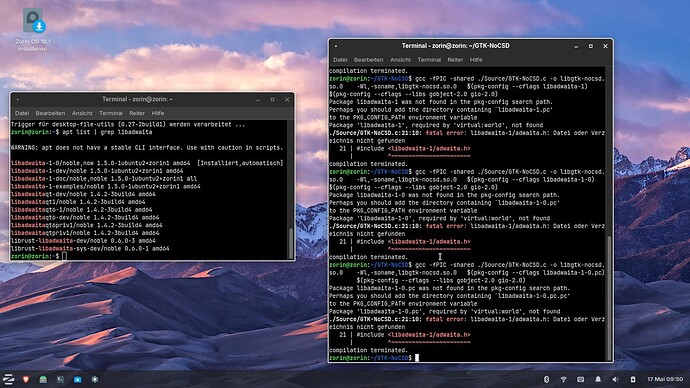Open Reiter menu in GTK-NoCSD terminal
This screenshot has height=388, width=690.
[455, 60]
